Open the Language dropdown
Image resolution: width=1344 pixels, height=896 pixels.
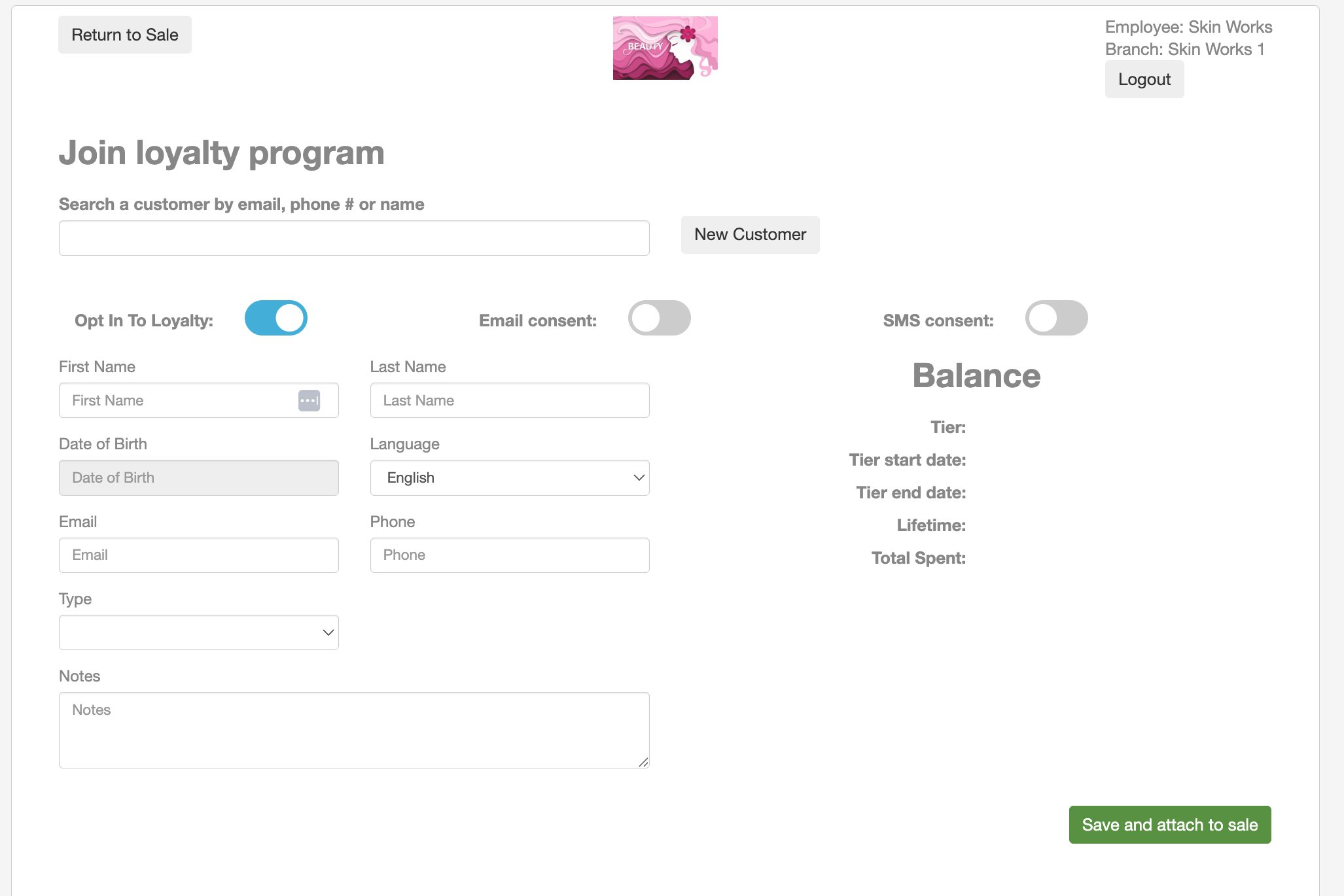[x=509, y=478]
